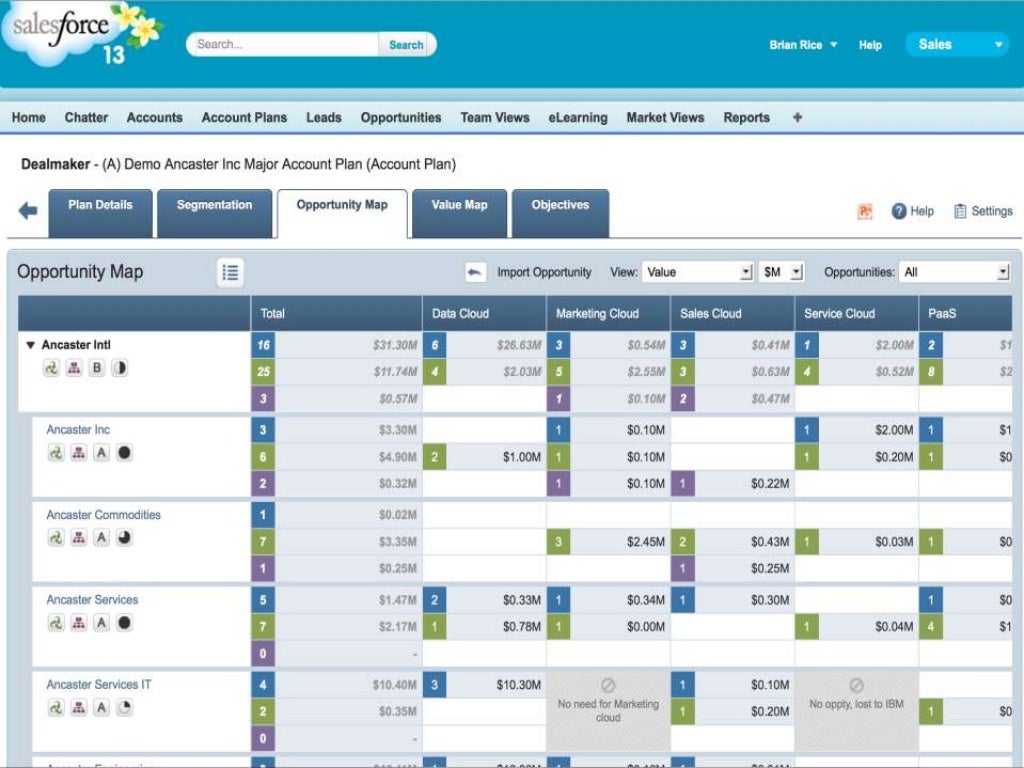Click the quarter-circle icon for Ancaster Services IT

(x=124, y=707)
